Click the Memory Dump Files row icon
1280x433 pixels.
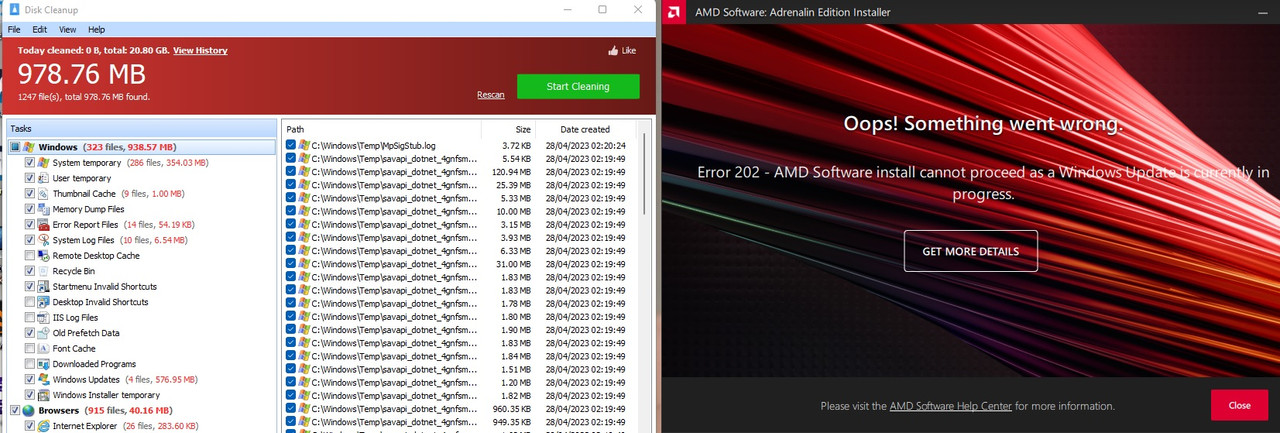(44, 209)
